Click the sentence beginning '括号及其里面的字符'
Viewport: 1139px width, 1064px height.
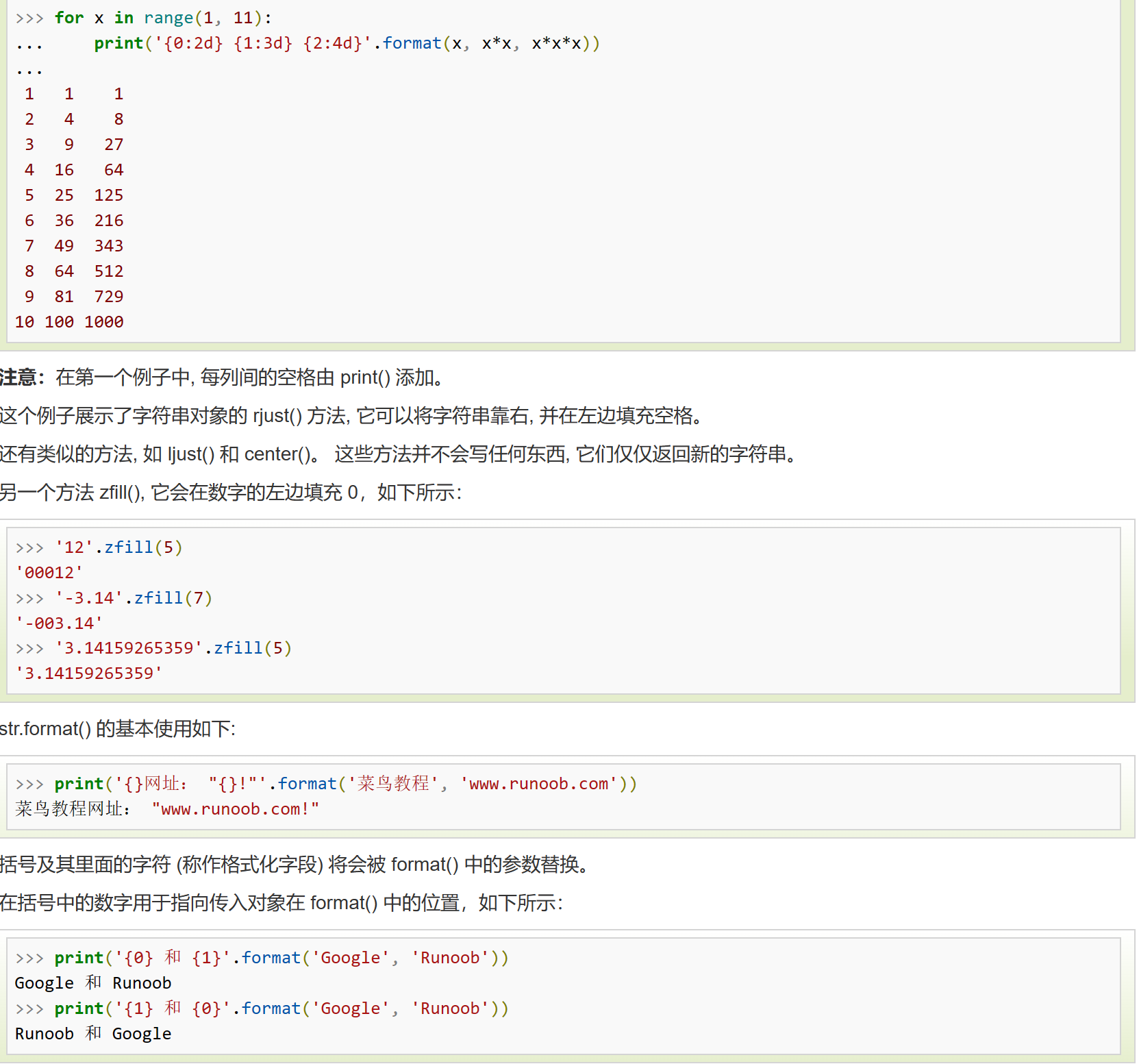click(295, 864)
